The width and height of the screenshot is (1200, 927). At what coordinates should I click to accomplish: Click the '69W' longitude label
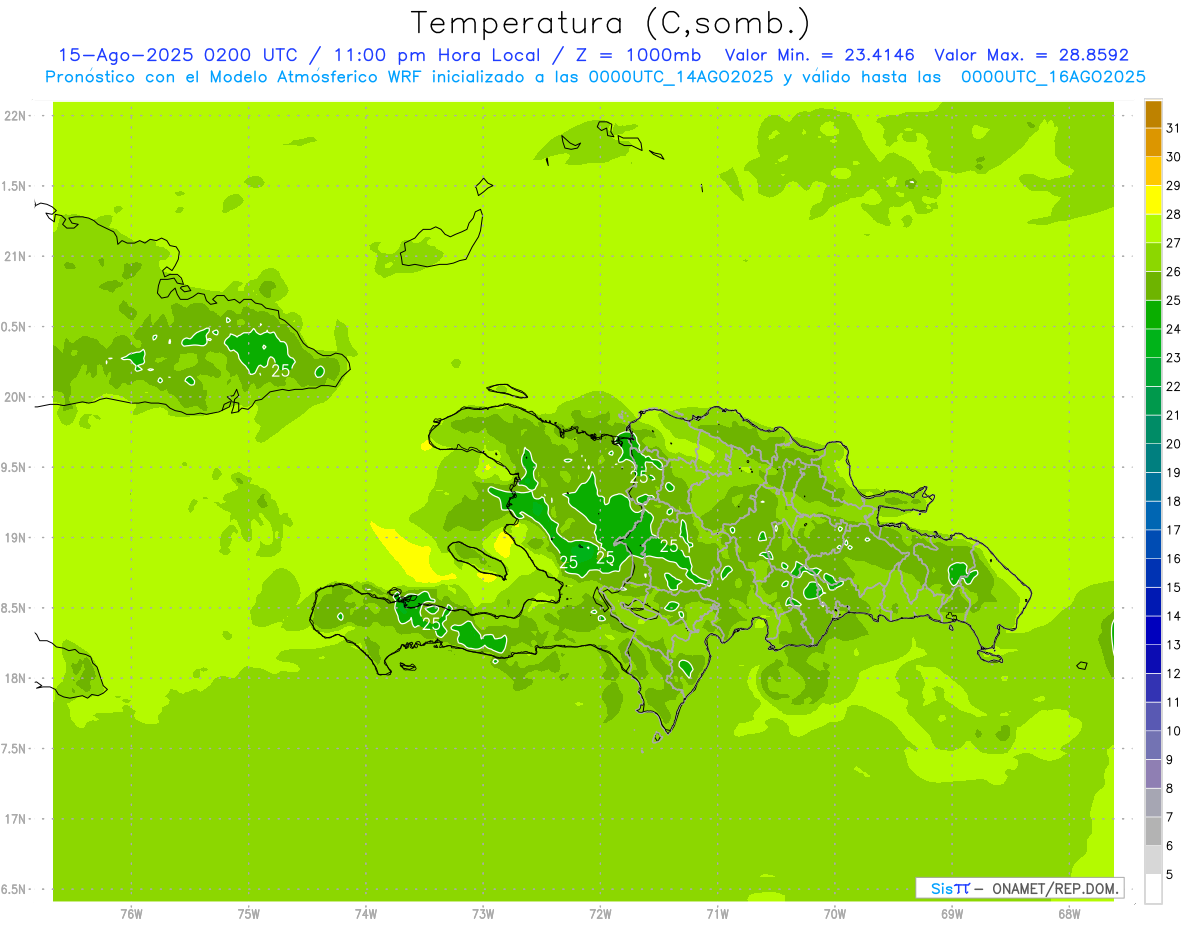(952, 914)
